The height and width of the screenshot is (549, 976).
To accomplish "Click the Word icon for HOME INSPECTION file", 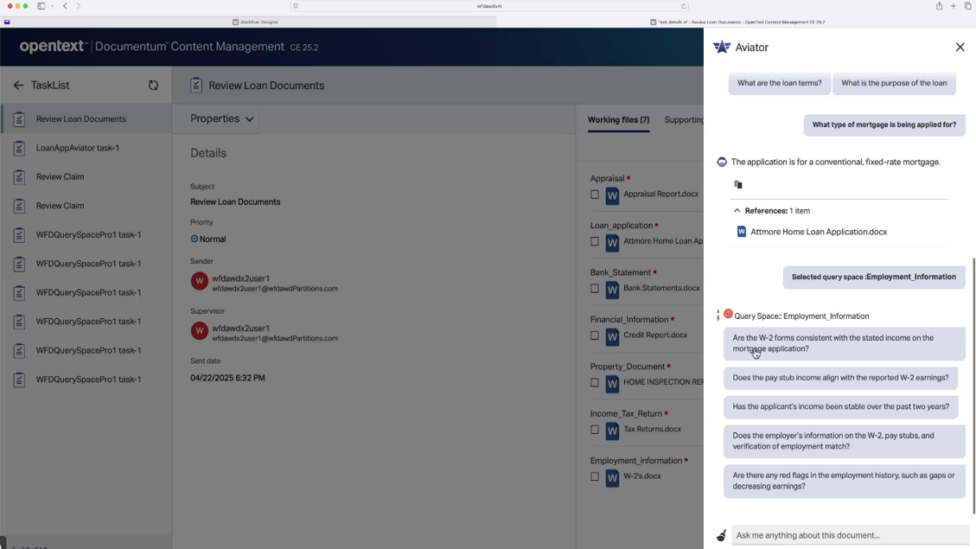I will coord(612,383).
